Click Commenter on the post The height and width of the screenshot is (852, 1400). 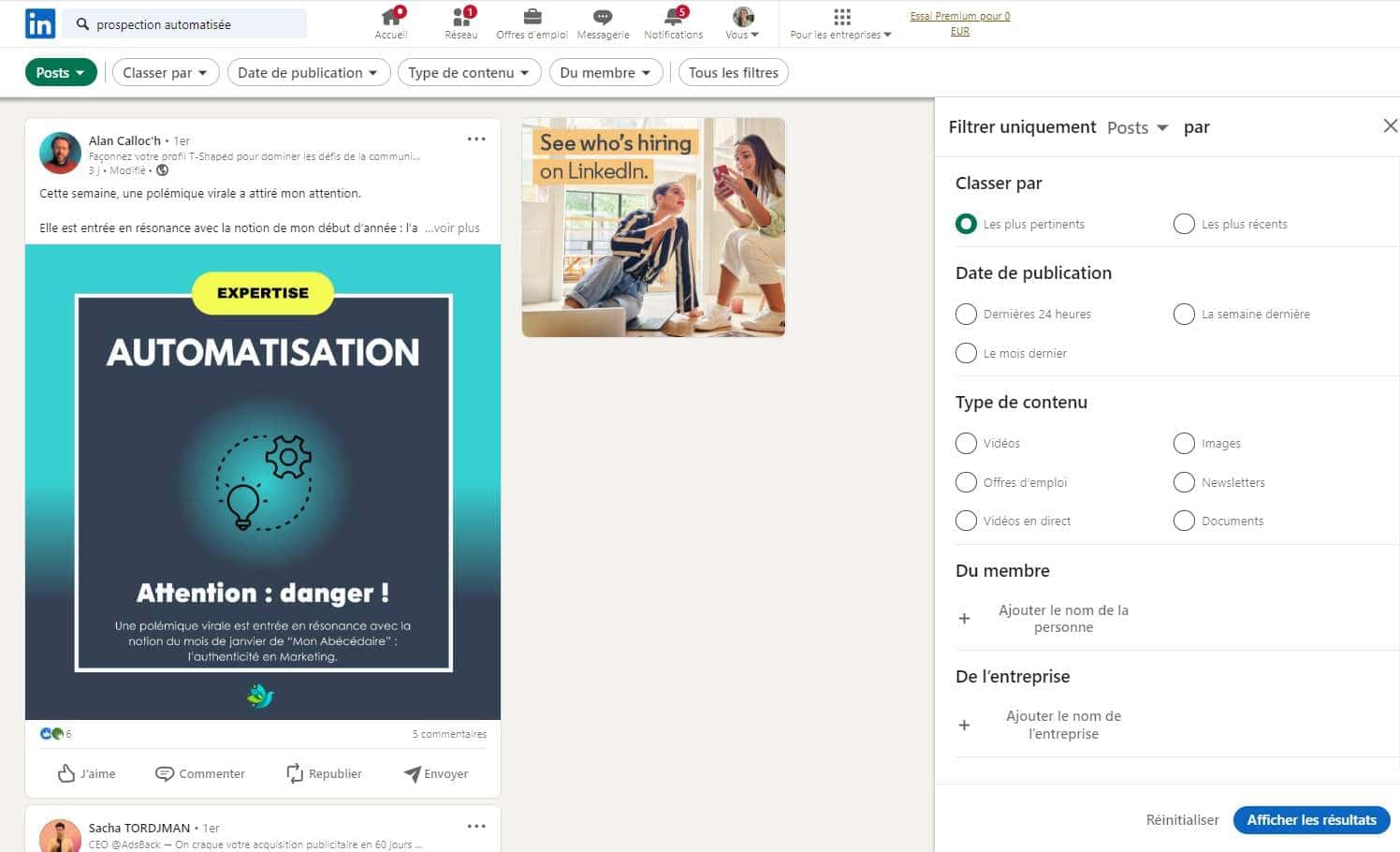click(200, 773)
